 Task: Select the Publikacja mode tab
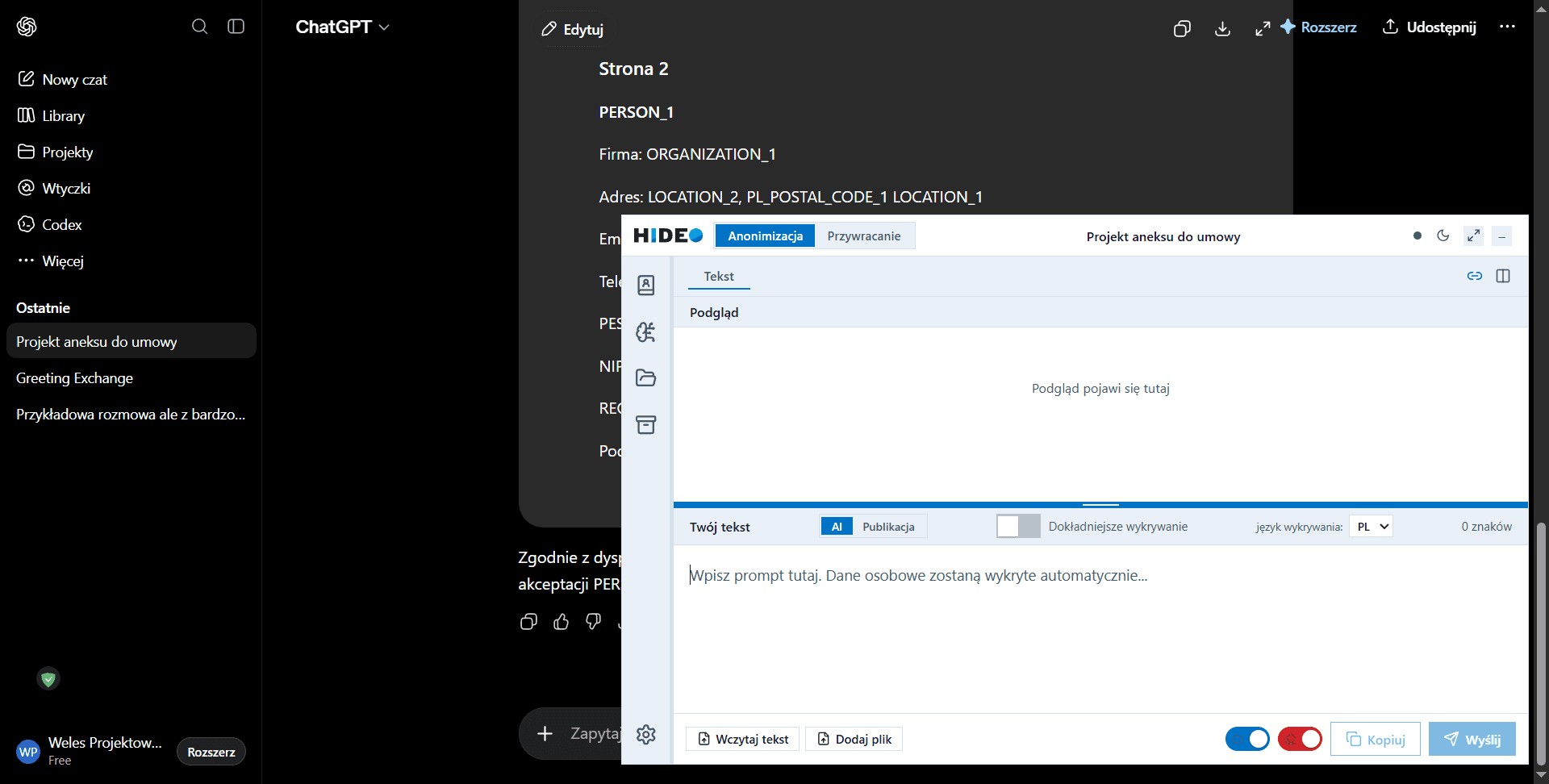point(888,527)
